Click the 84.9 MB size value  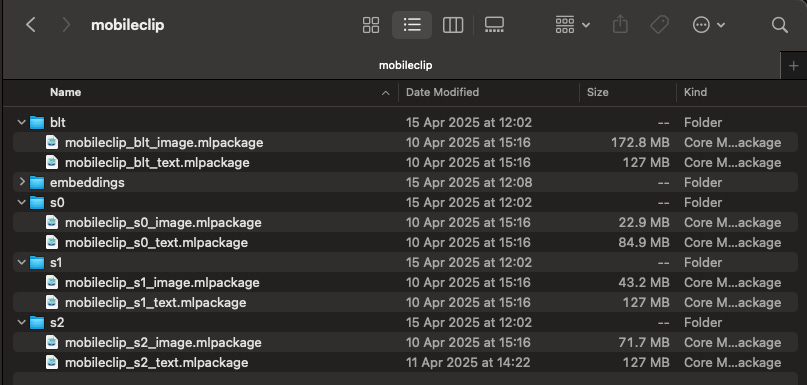tap(644, 242)
